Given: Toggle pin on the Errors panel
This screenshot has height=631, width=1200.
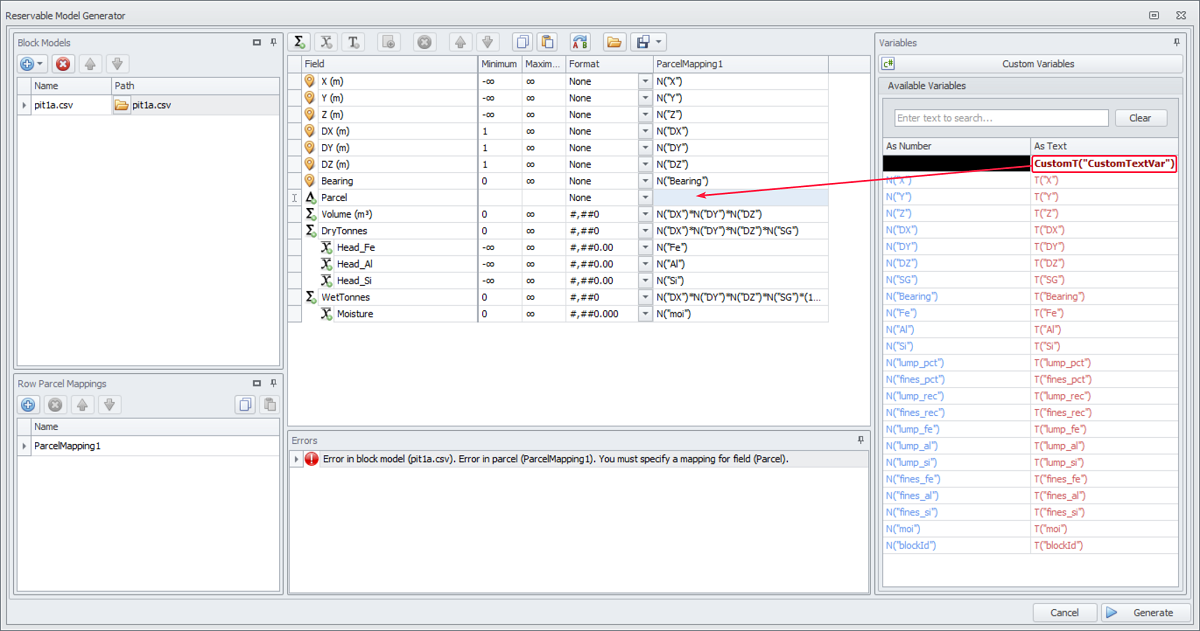Looking at the screenshot, I should coord(860,440).
